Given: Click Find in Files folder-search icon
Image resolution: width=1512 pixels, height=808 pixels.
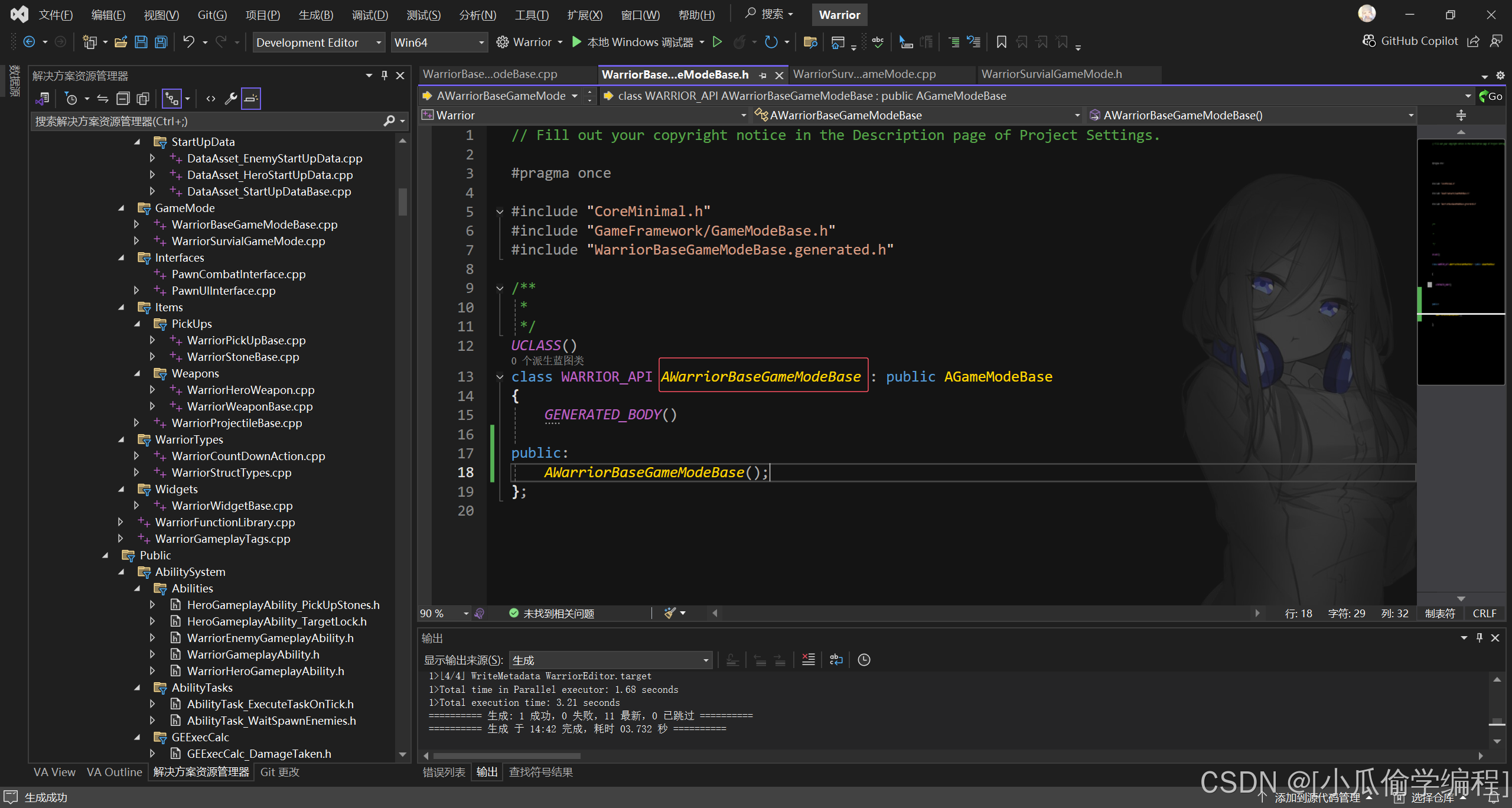Looking at the screenshot, I should (810, 42).
